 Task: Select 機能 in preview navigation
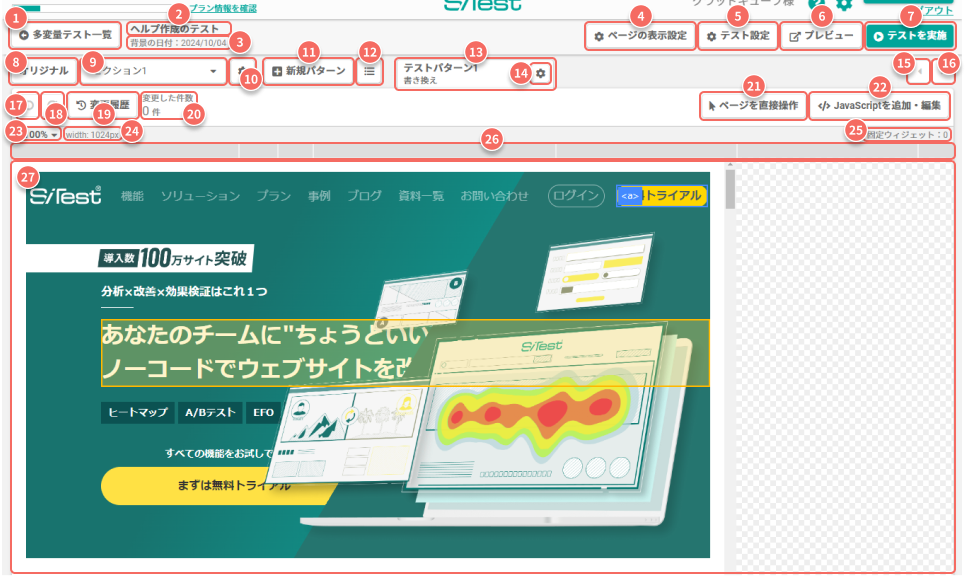click(x=132, y=196)
